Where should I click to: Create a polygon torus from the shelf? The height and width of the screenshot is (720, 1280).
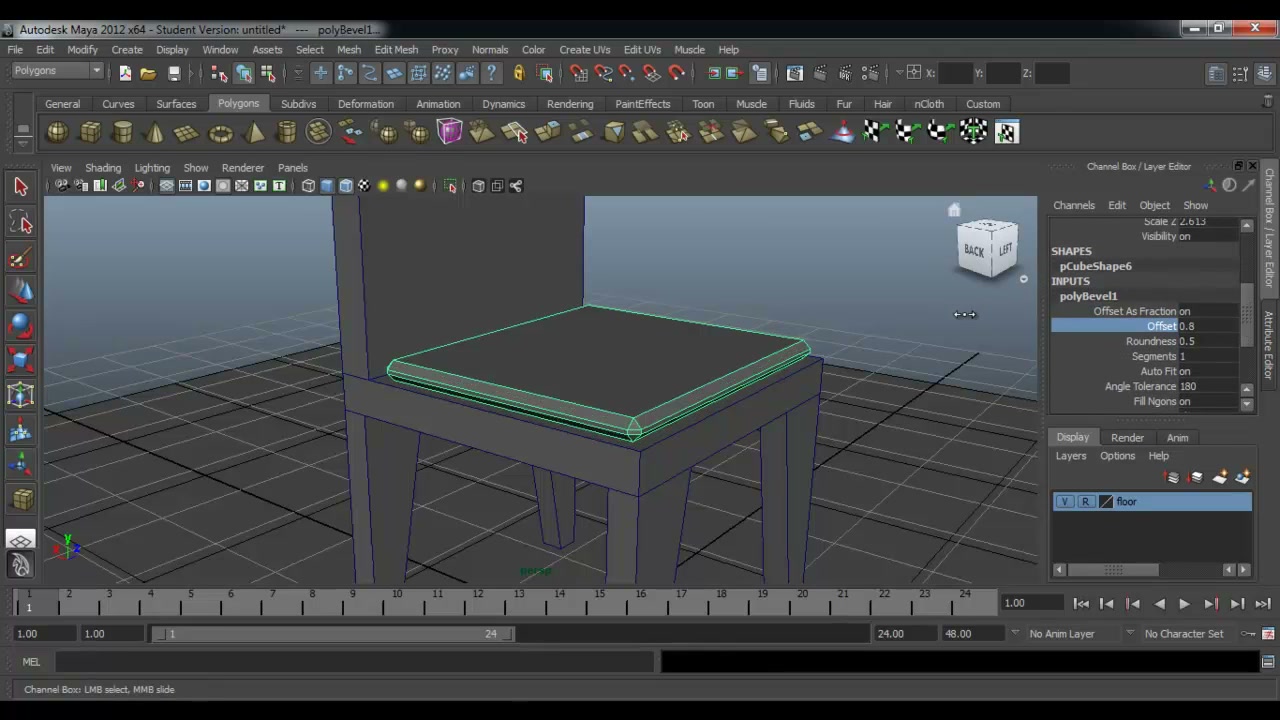pyautogui.click(x=220, y=132)
